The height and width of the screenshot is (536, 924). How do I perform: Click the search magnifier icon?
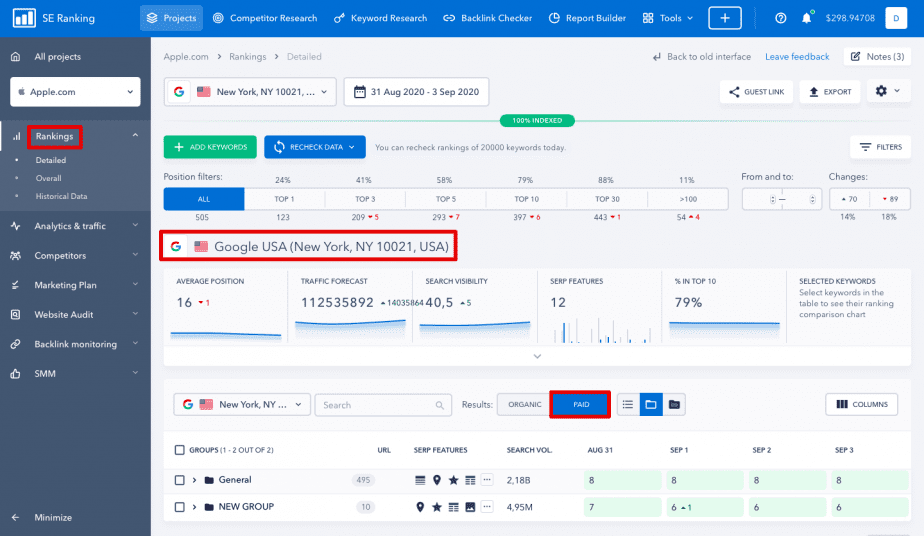coord(440,405)
